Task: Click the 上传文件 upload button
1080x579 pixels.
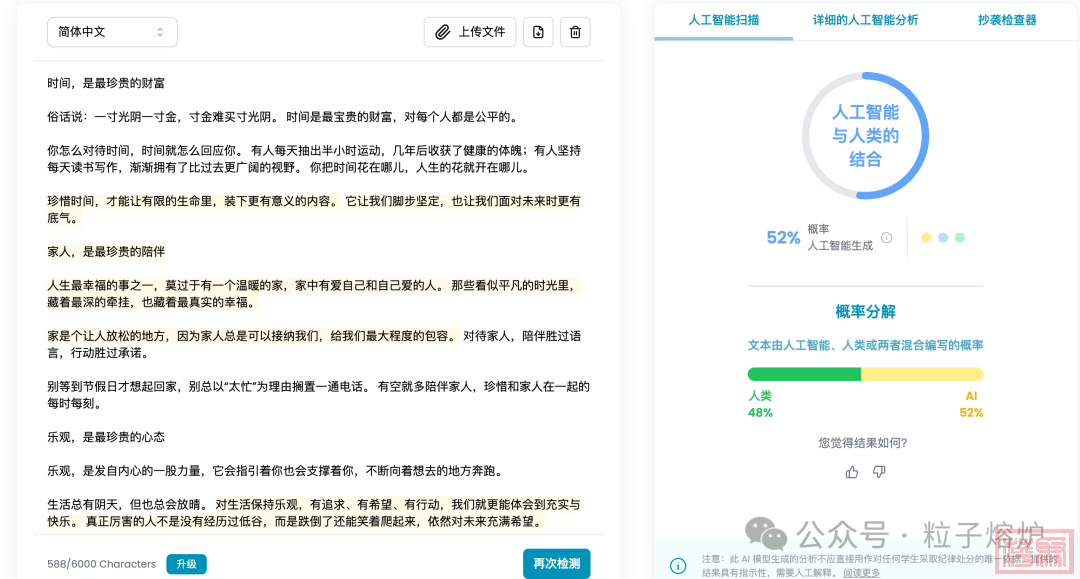Action: click(470, 32)
